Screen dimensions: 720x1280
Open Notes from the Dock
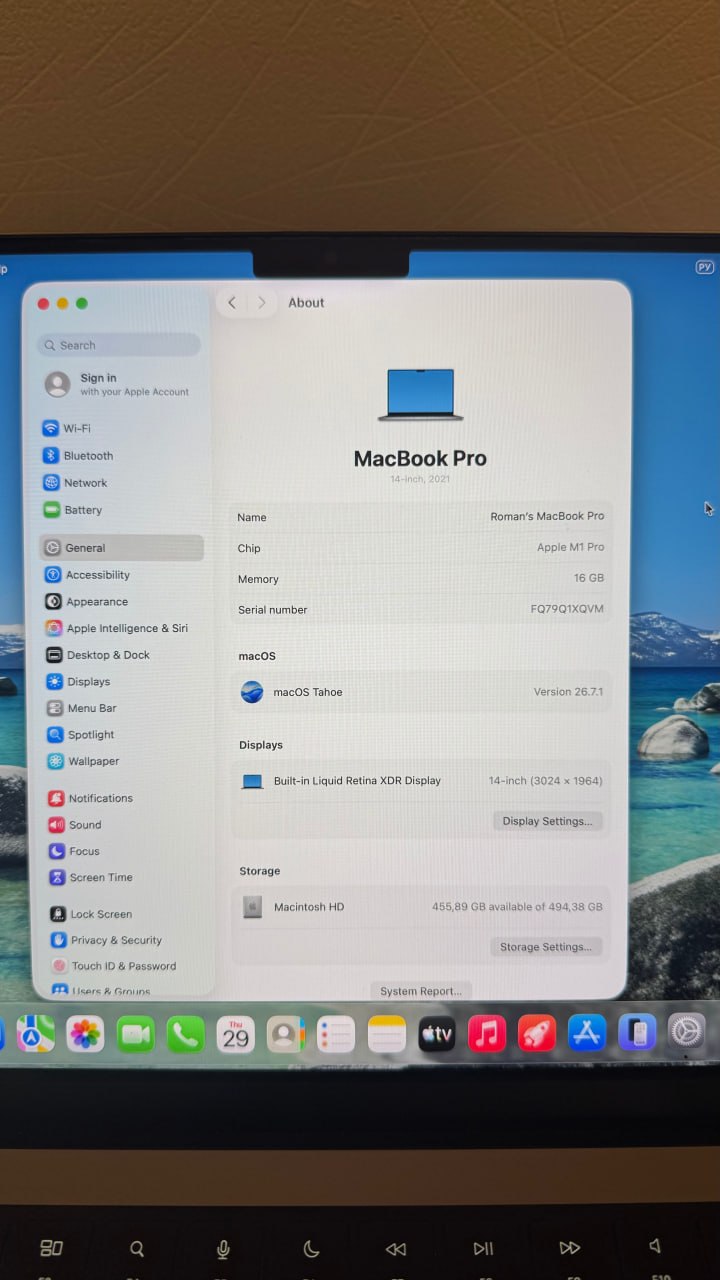(x=386, y=1033)
